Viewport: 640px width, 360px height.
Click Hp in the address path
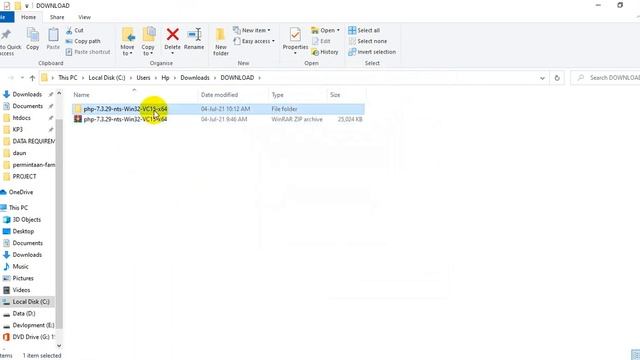[165, 78]
